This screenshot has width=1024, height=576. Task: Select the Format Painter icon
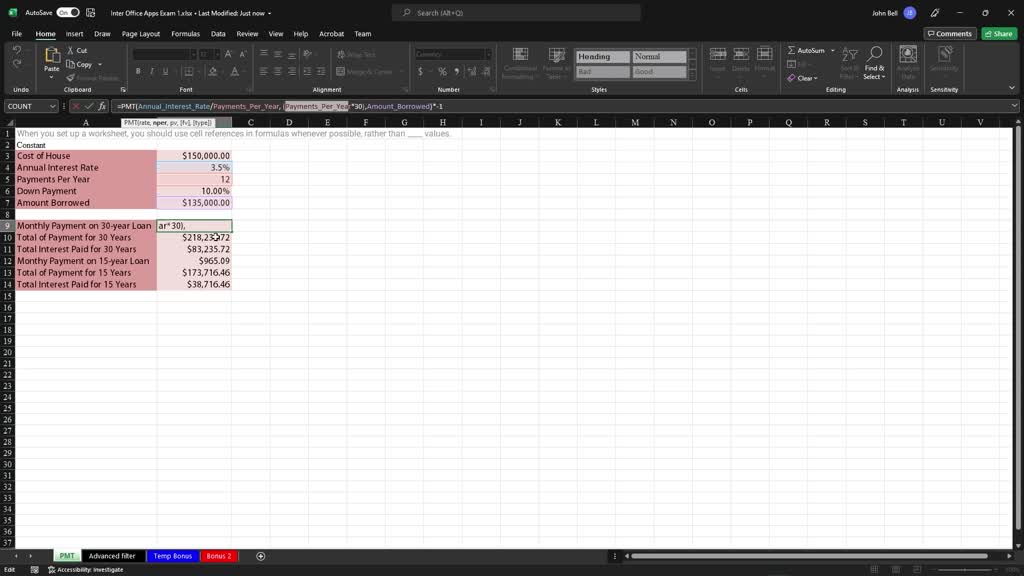69,77
